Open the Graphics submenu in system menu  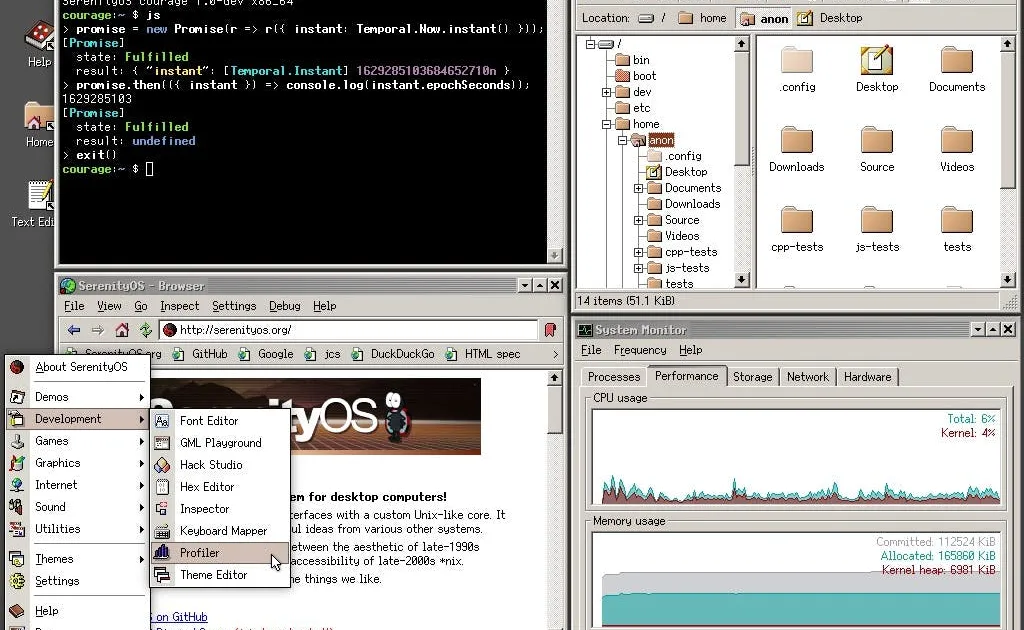tap(77, 464)
